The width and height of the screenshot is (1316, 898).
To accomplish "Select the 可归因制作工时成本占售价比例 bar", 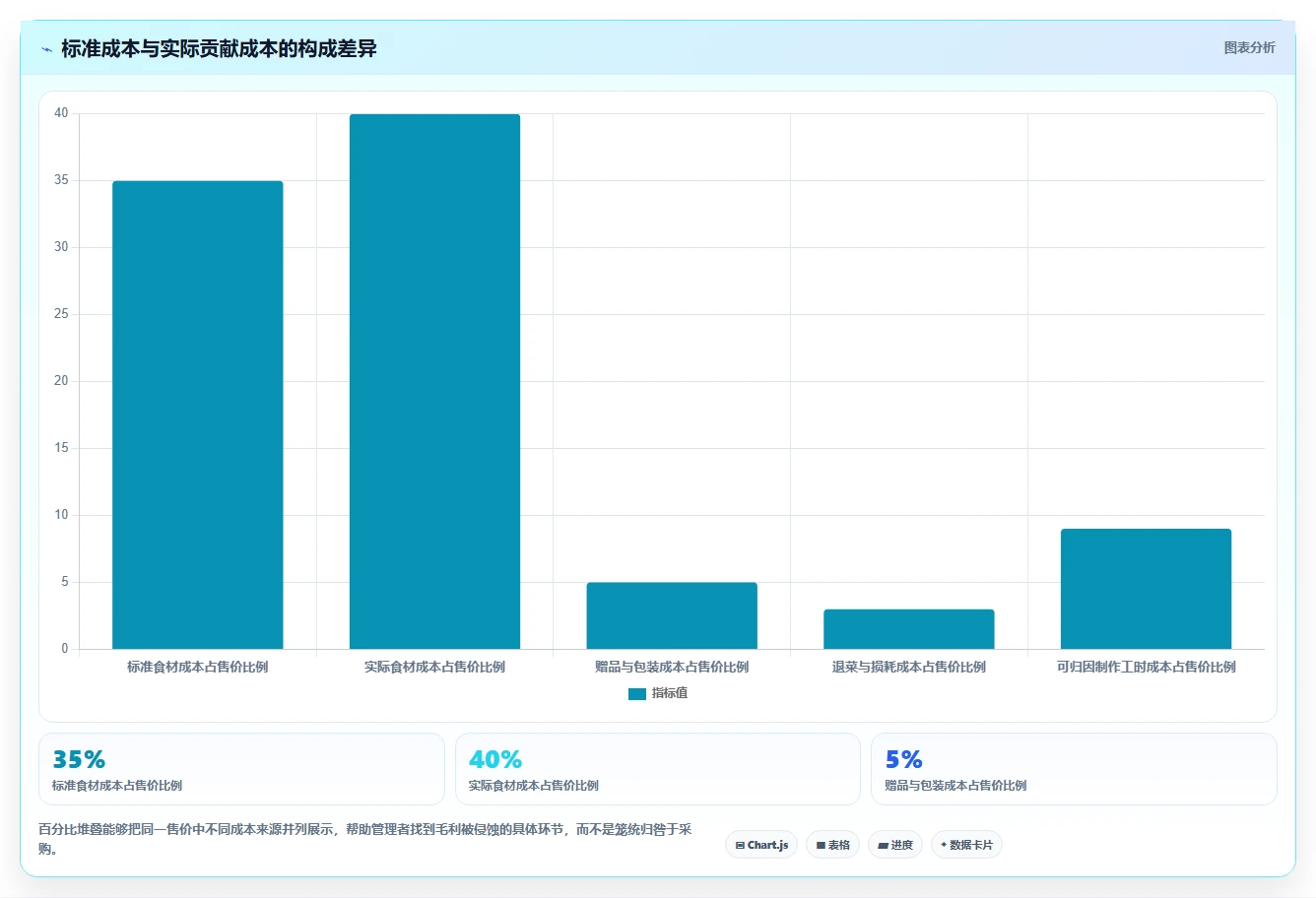I will pyautogui.click(x=1146, y=589).
